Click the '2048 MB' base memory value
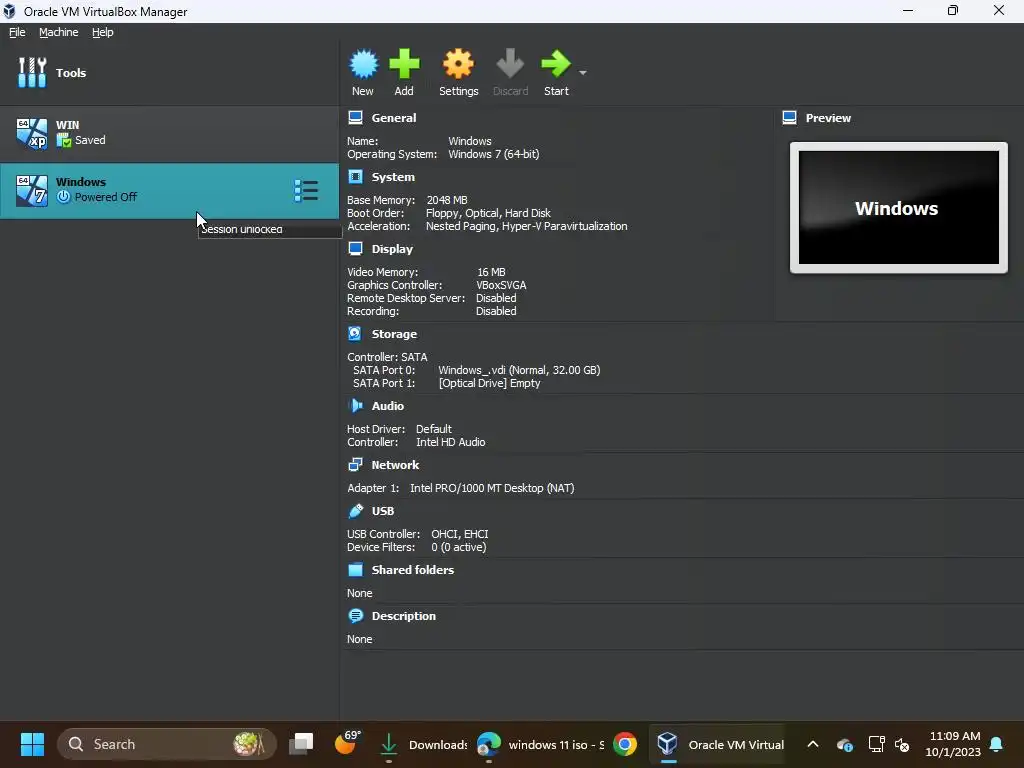The width and height of the screenshot is (1024, 768). click(447, 200)
